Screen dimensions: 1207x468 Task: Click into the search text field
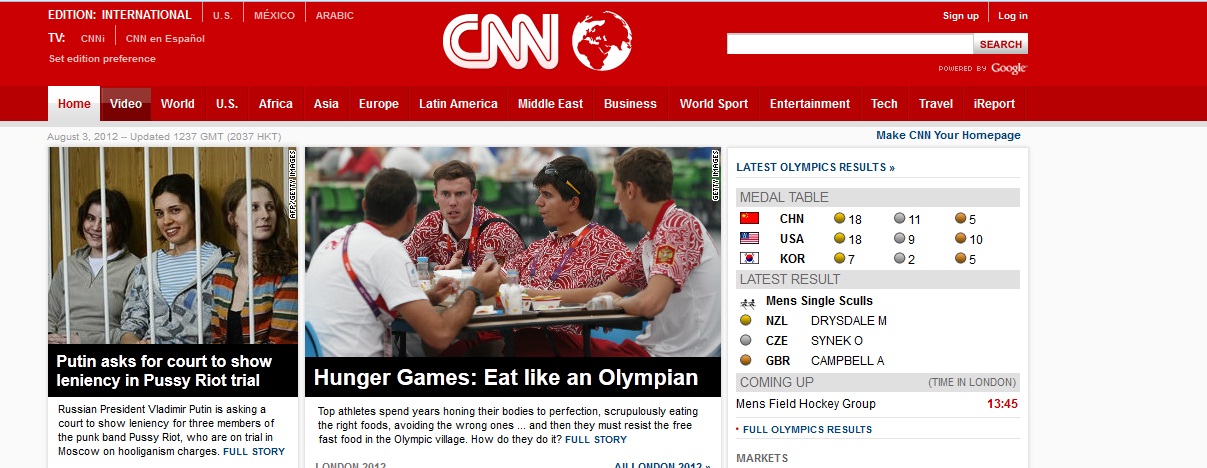point(850,44)
